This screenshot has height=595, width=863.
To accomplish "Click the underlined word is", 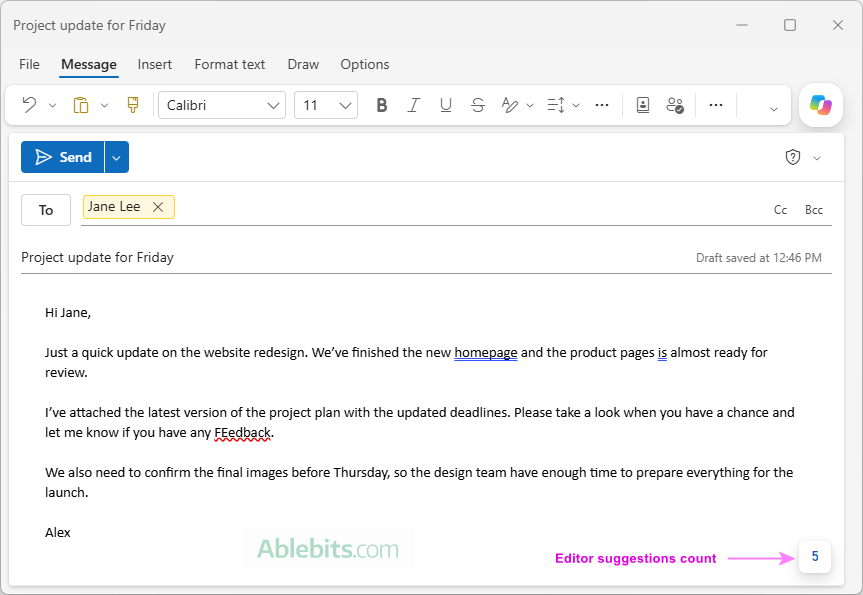I will [x=662, y=352].
